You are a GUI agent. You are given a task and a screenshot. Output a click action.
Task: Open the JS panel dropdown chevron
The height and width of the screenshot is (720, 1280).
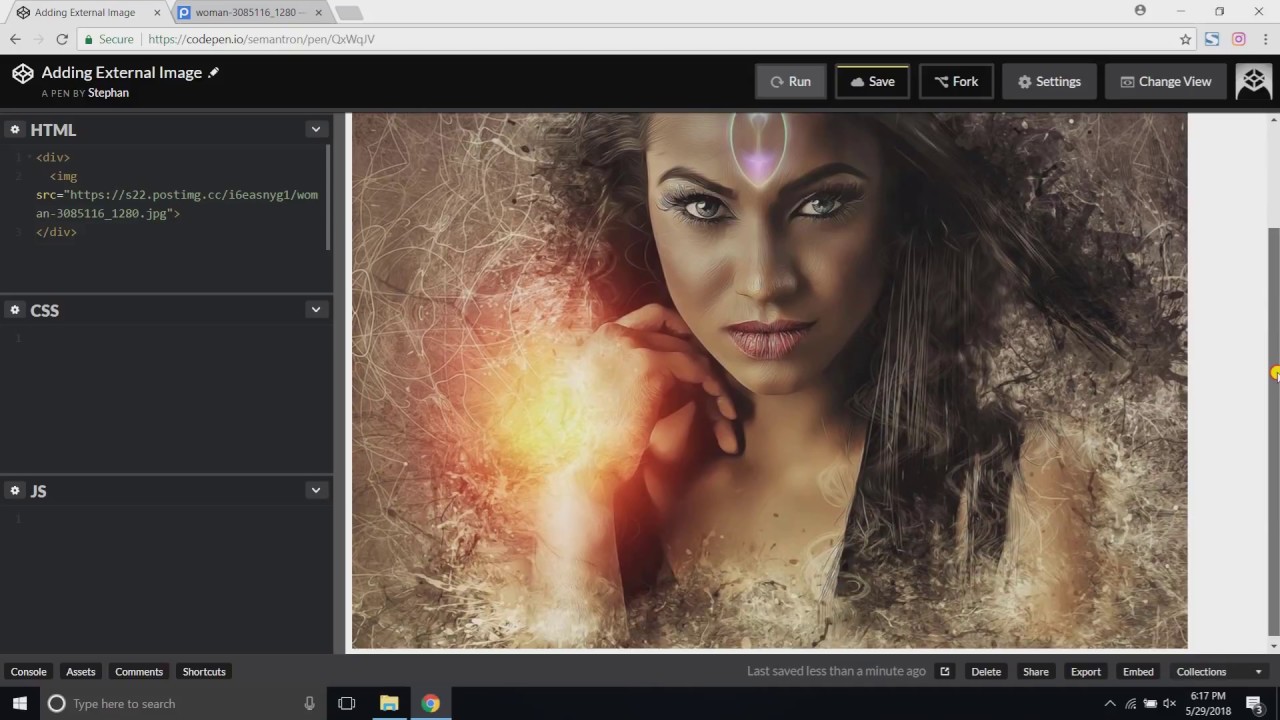pyautogui.click(x=316, y=490)
